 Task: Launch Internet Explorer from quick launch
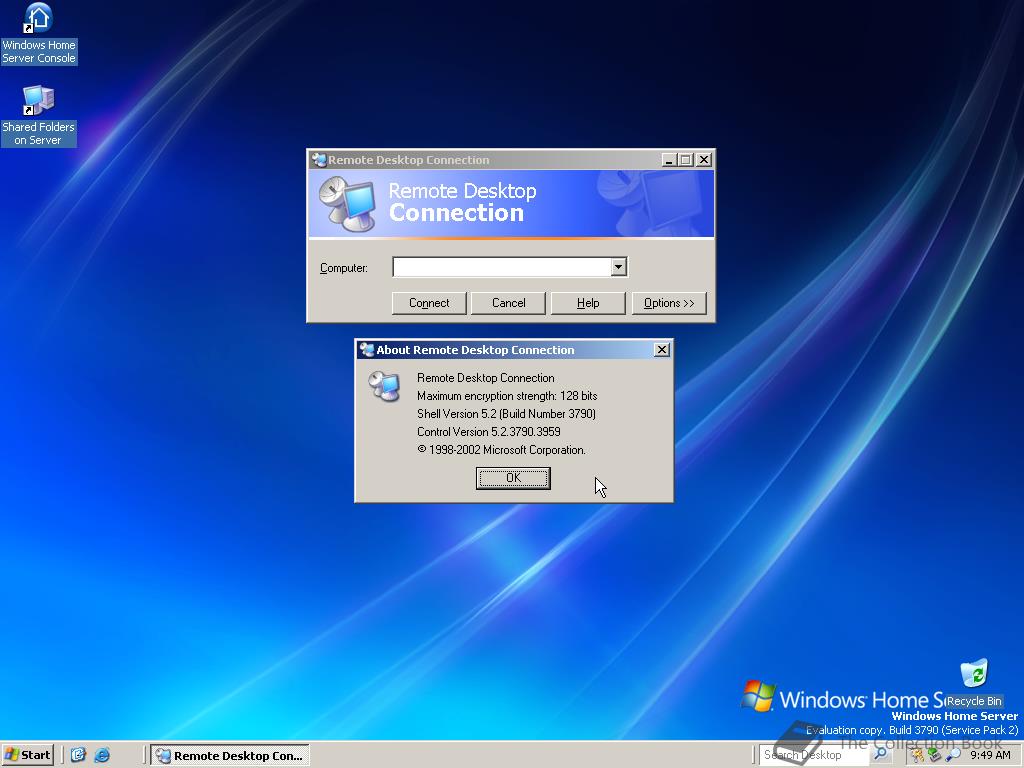coord(102,755)
